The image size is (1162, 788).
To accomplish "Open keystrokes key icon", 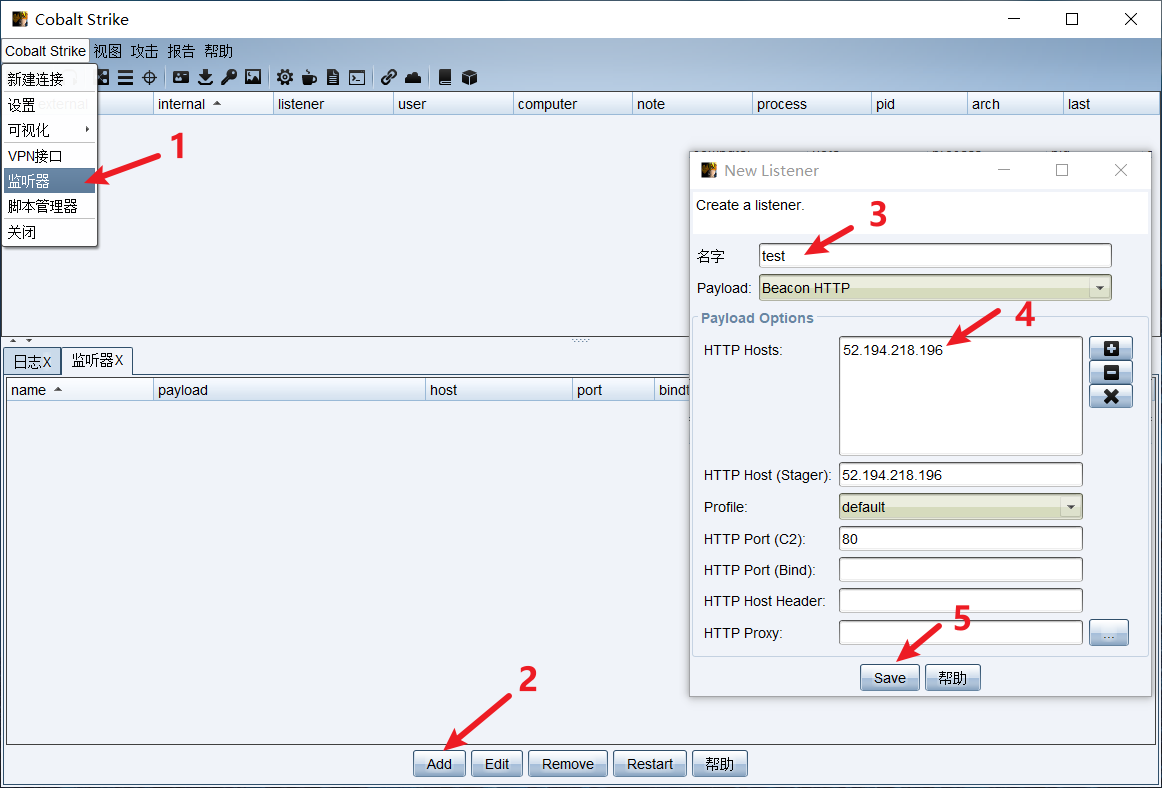I will pyautogui.click(x=229, y=77).
